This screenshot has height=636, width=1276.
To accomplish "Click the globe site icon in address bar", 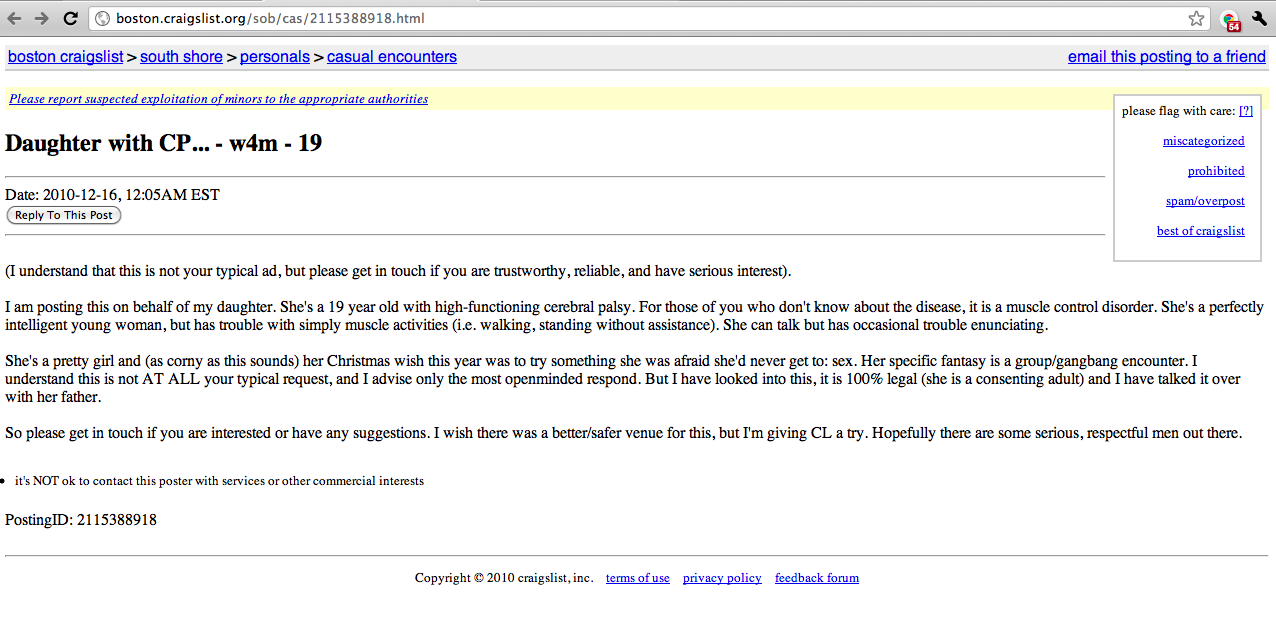I will [101, 18].
